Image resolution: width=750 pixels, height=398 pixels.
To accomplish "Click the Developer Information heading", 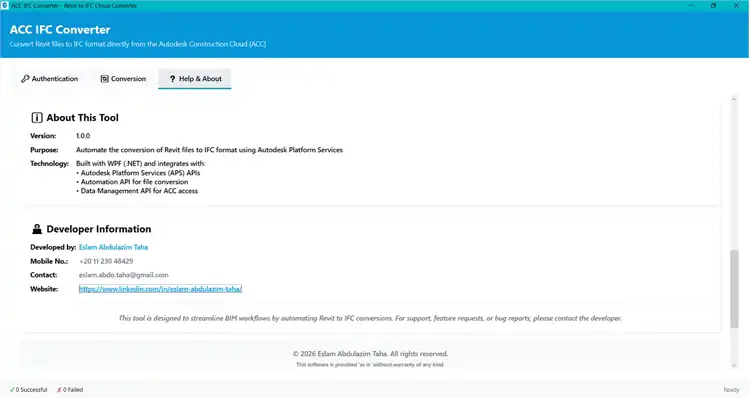I will pos(99,229).
